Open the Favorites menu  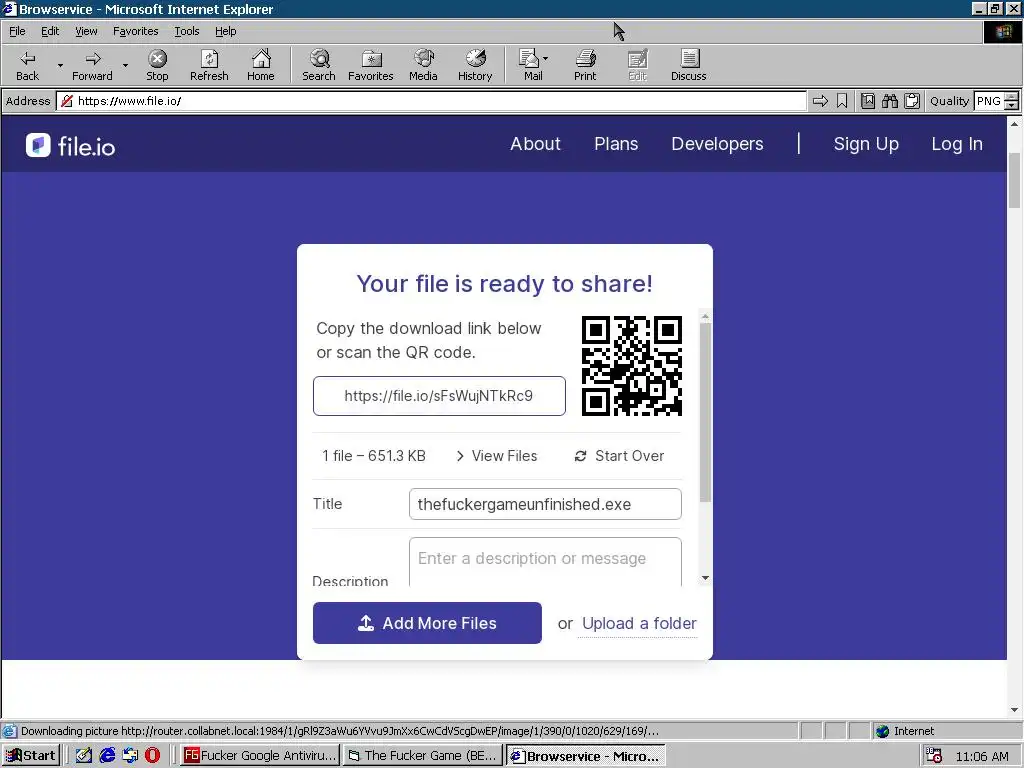pyautogui.click(x=135, y=31)
